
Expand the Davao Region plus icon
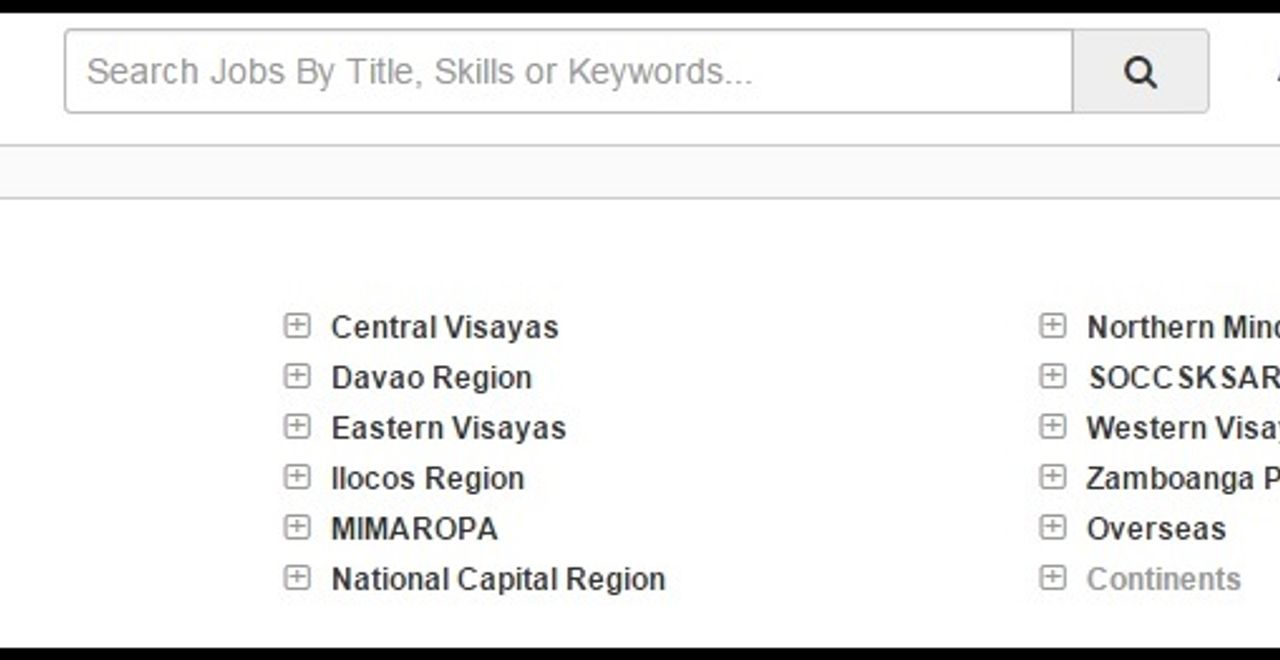coord(297,376)
